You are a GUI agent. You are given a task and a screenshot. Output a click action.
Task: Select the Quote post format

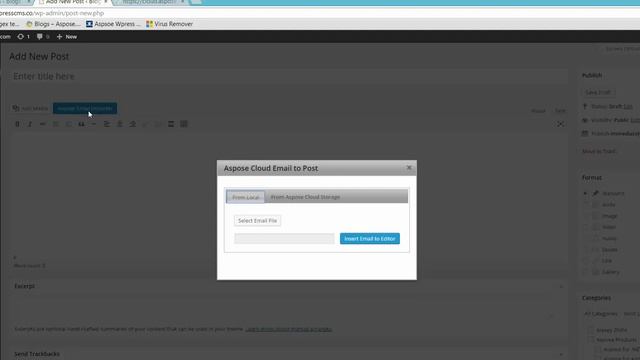tap(585, 249)
